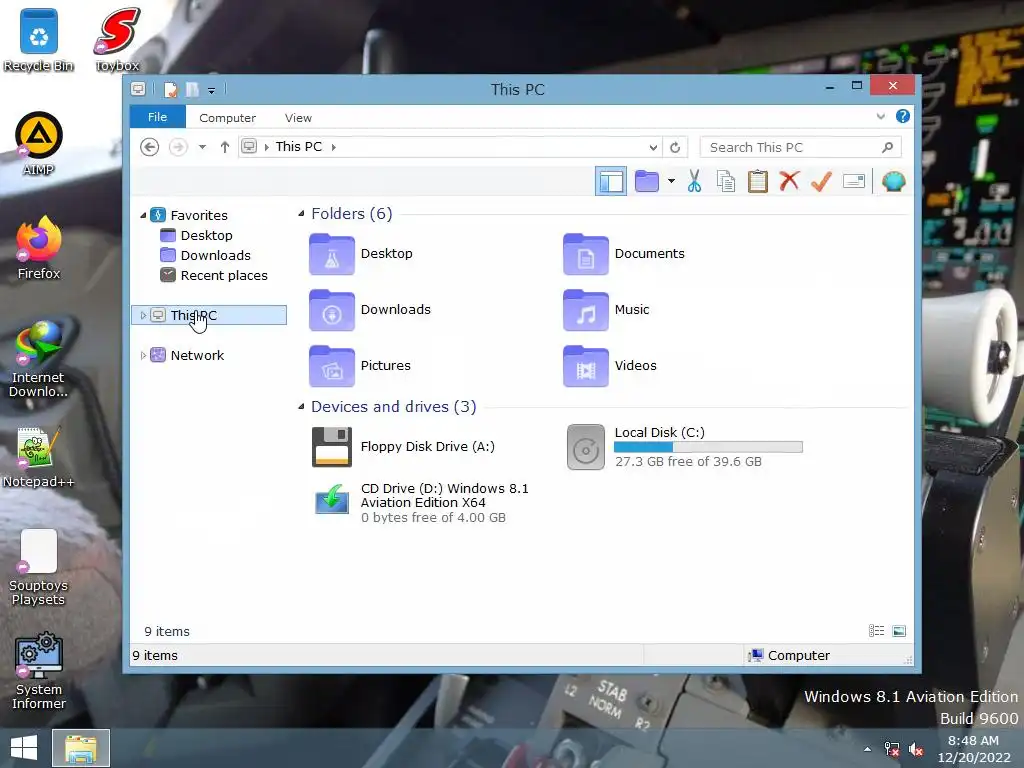The width and height of the screenshot is (1024, 768).
Task: Click the Cut scissors icon
Action: pos(694,182)
